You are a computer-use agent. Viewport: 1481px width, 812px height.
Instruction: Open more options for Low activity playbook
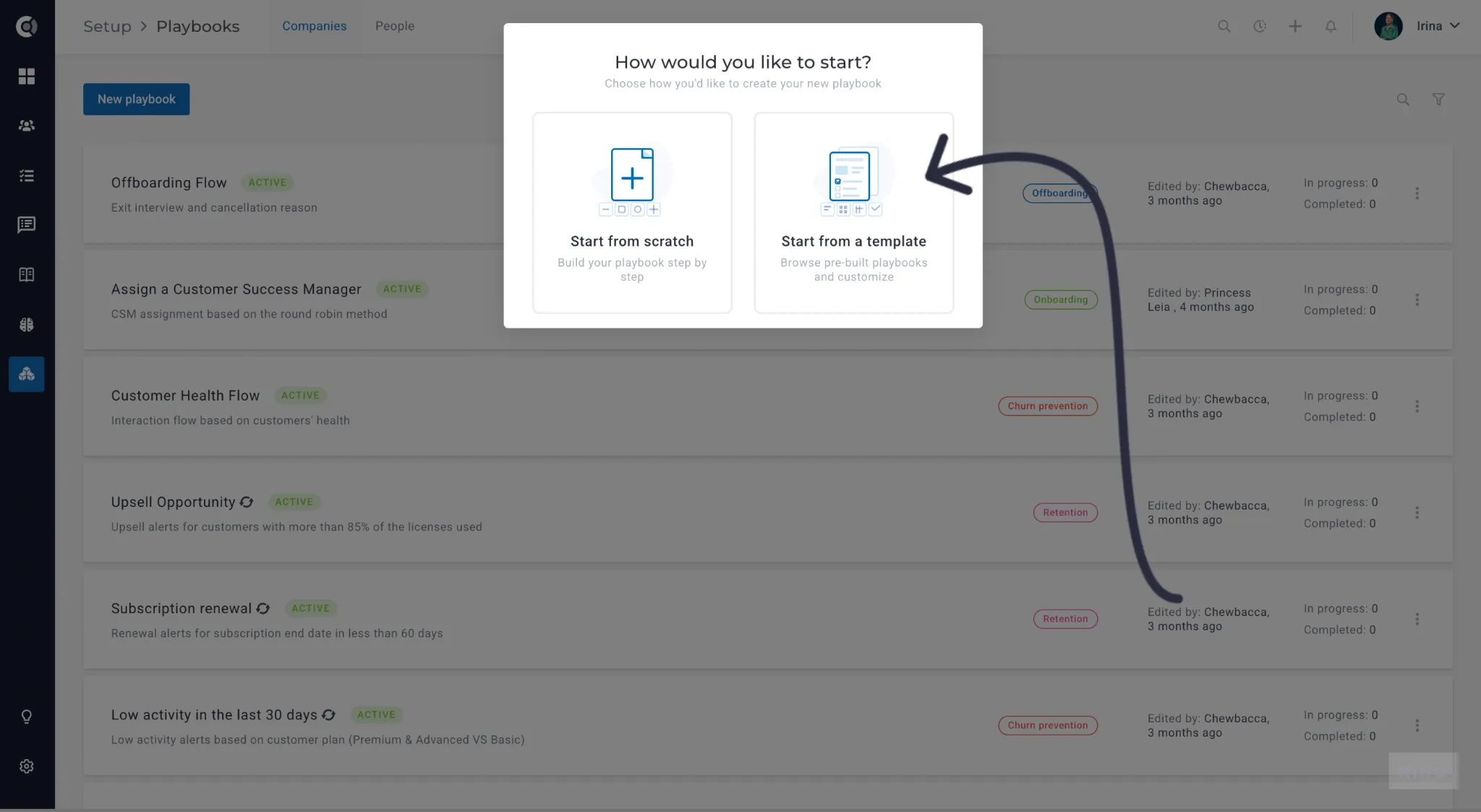point(1417,725)
